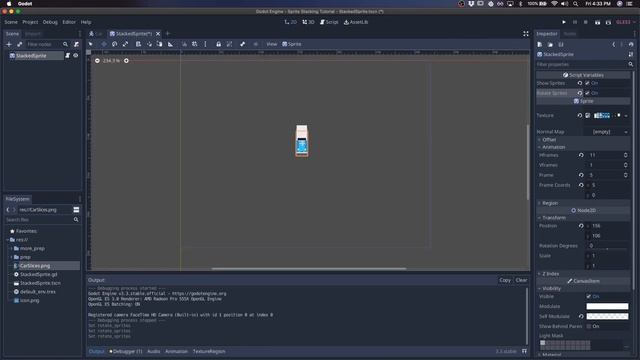
Task: Activate the Scale Mode tool
Action: coord(125,44)
